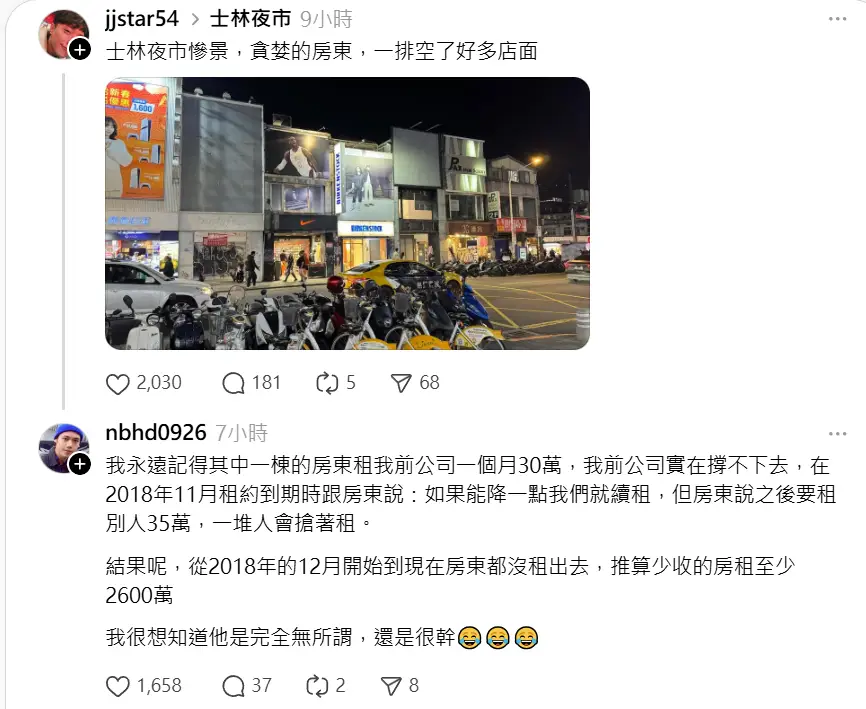Like nbhd0926's reply
866x709 pixels.
click(x=118, y=686)
